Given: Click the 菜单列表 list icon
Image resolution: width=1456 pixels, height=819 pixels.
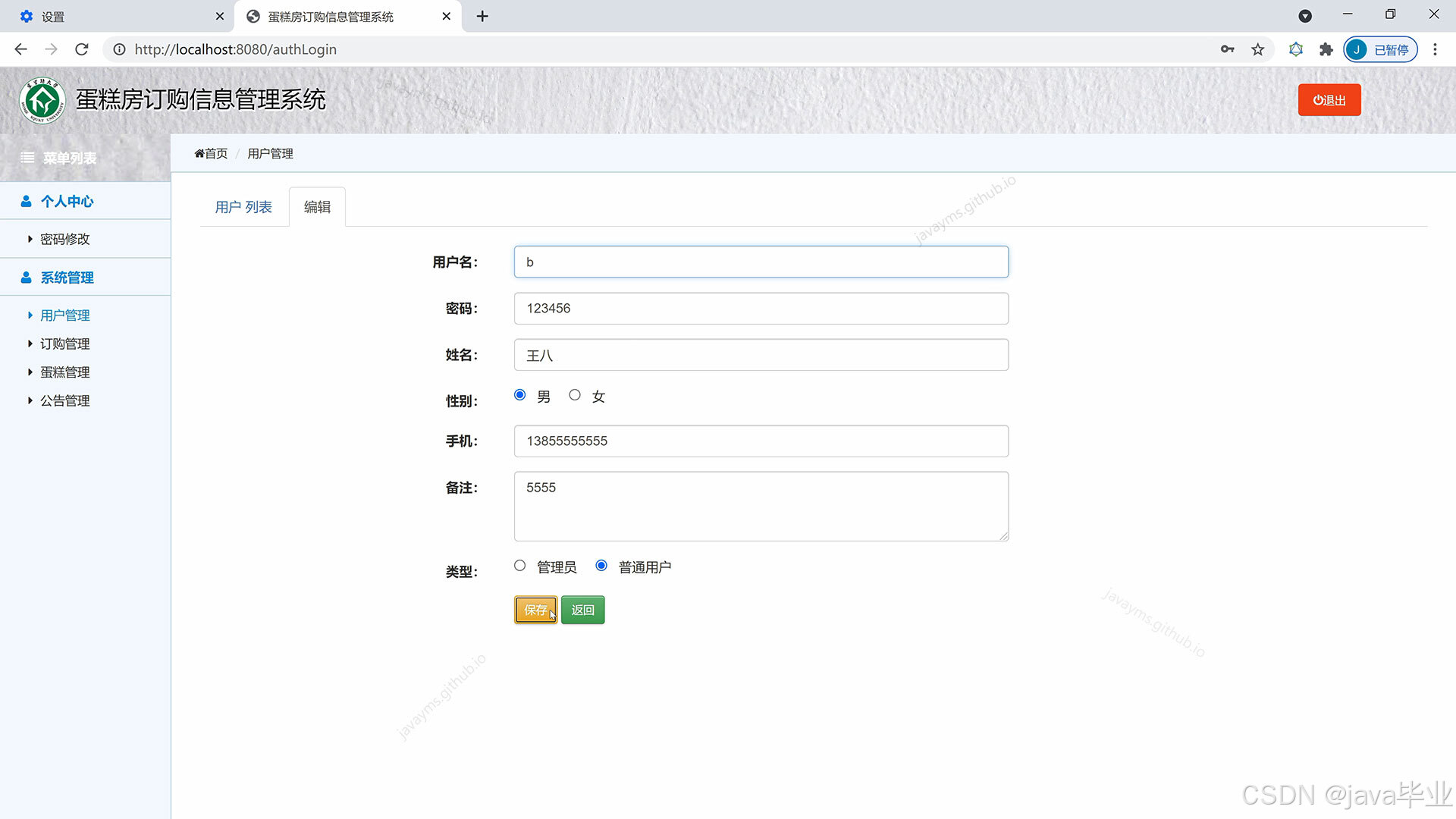Looking at the screenshot, I should click(x=27, y=158).
